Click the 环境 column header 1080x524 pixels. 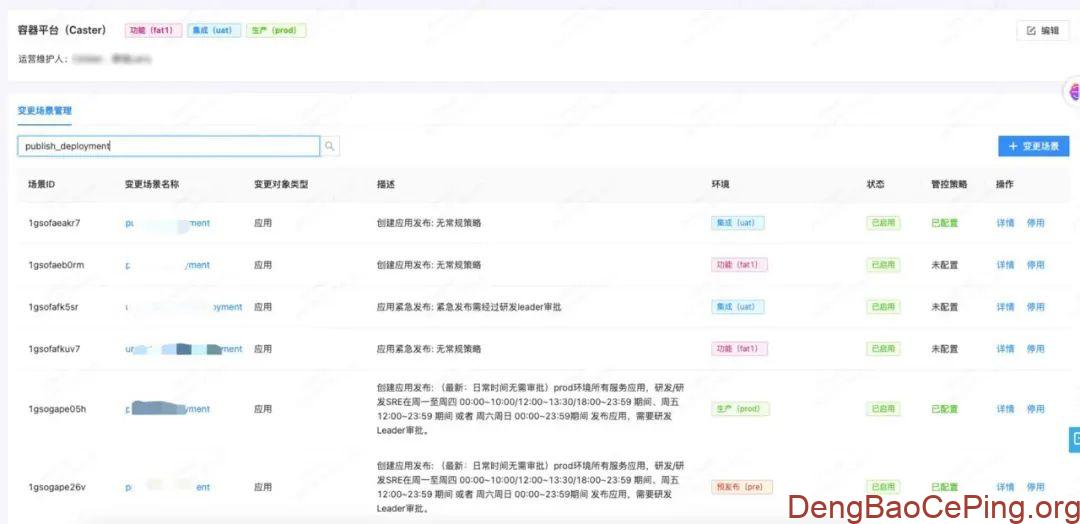point(720,185)
